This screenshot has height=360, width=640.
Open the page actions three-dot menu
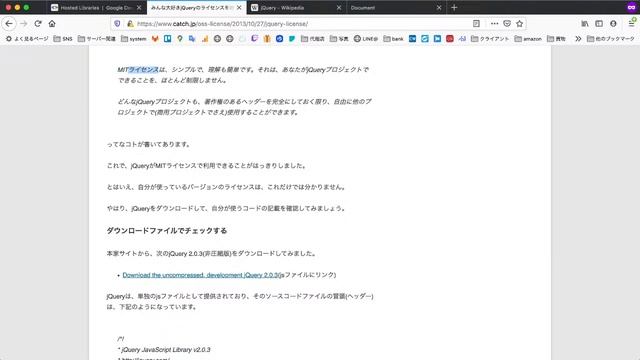(x=494, y=24)
